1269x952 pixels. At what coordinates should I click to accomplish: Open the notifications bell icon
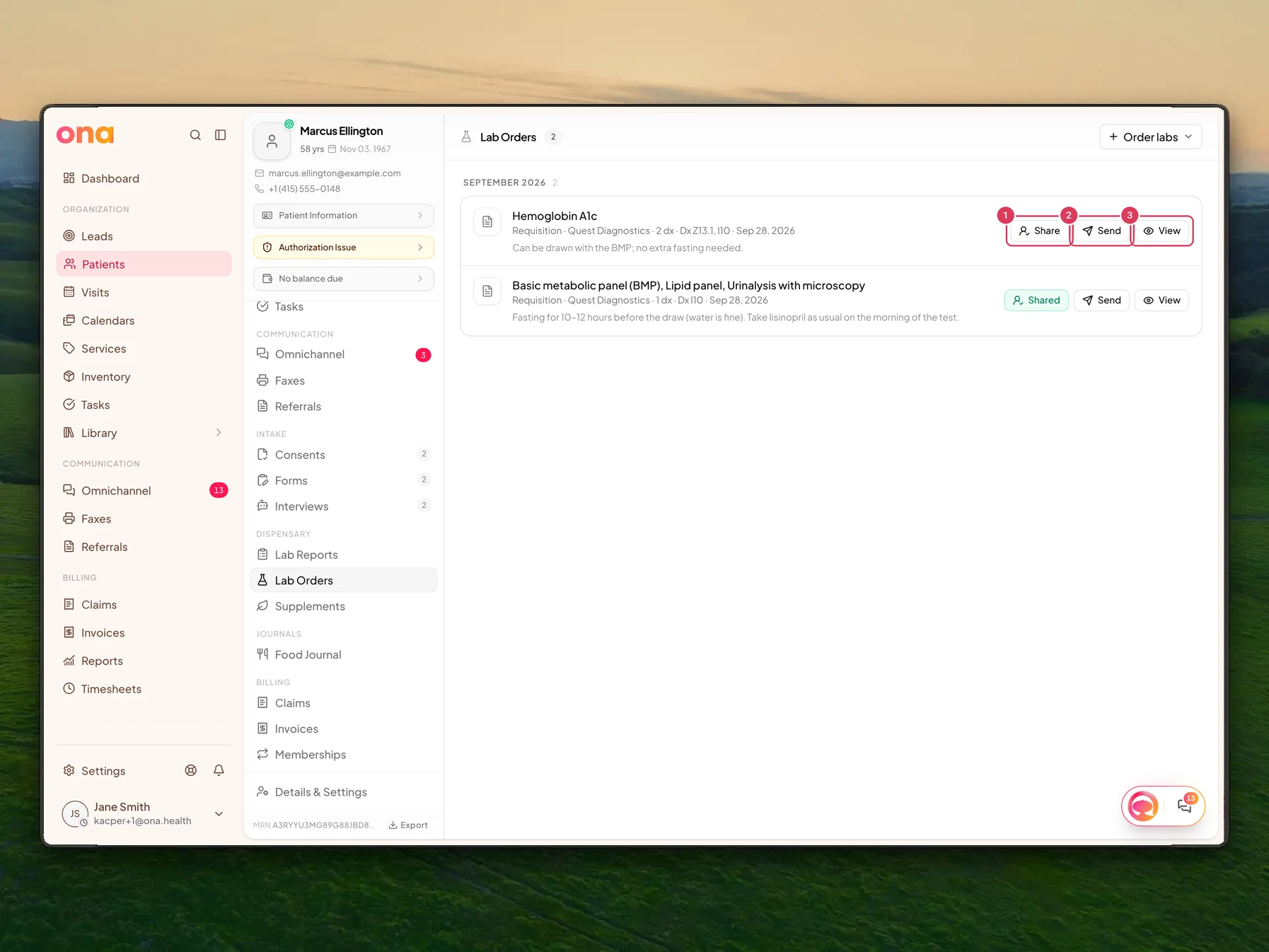(219, 770)
